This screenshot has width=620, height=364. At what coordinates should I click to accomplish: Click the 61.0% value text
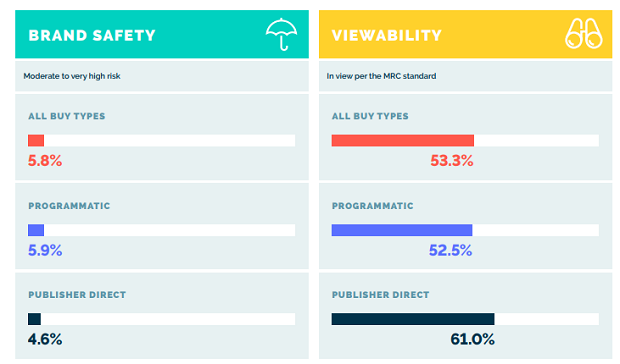pyautogui.click(x=473, y=339)
